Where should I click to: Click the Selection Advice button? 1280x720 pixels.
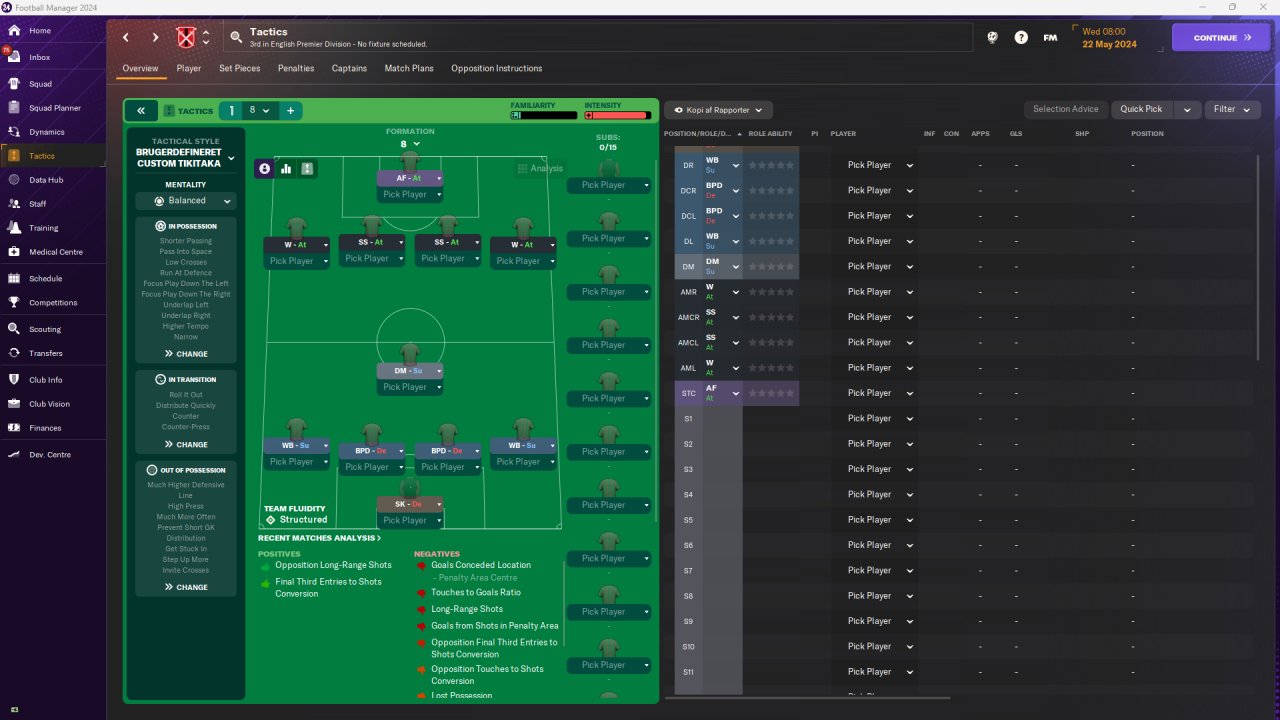(x=1066, y=109)
